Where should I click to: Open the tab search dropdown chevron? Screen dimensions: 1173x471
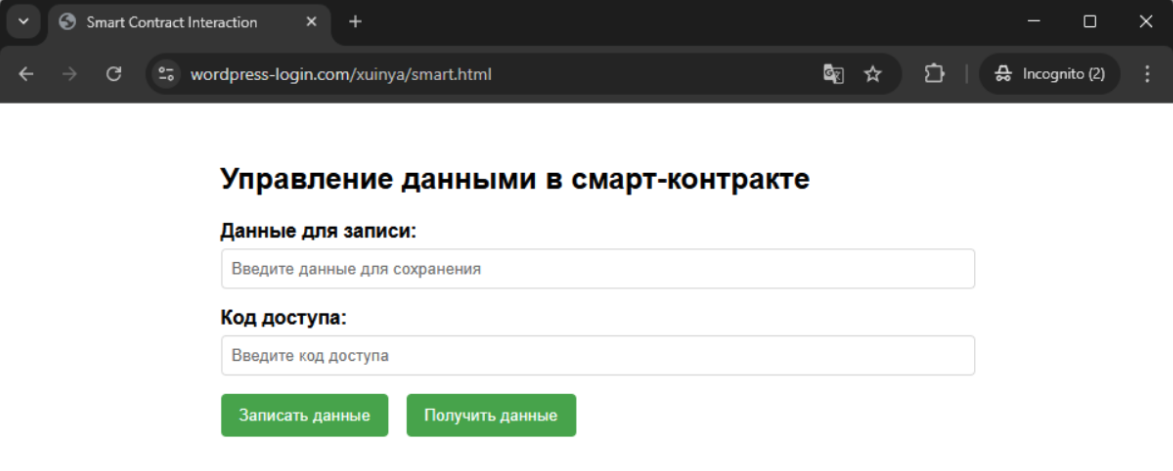[23, 22]
